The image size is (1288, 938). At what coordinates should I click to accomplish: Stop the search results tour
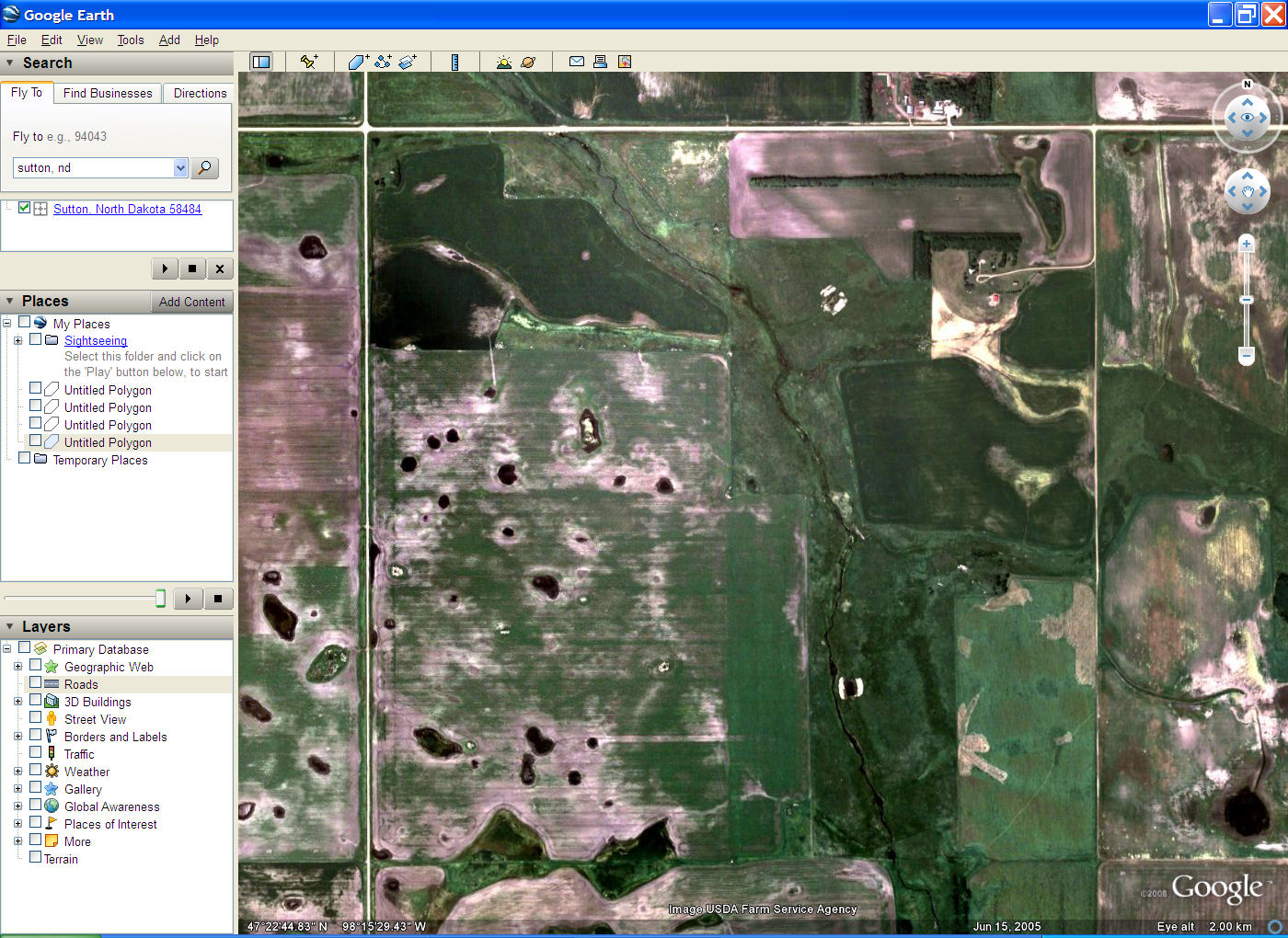192,269
